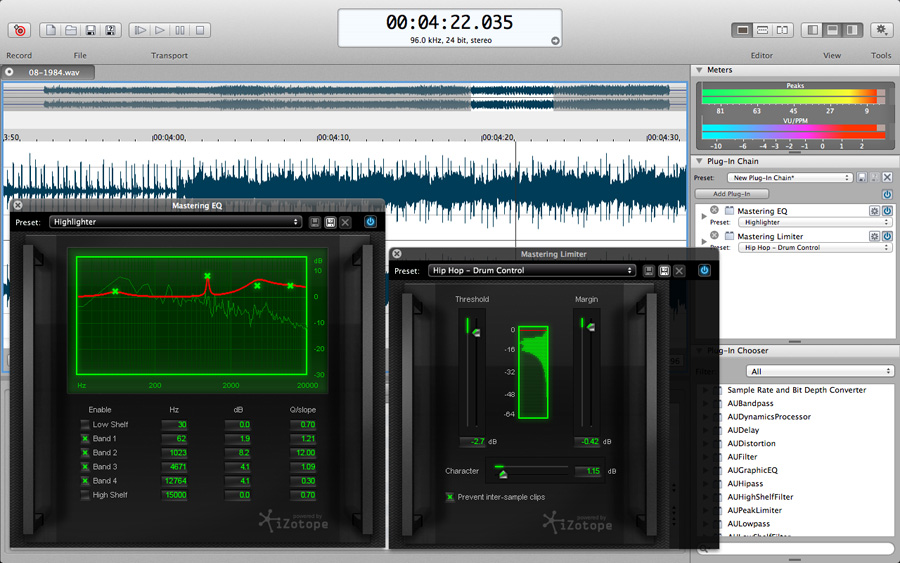
Task: Select the AUPeakLimiter plug-in
Action: (x=754, y=510)
